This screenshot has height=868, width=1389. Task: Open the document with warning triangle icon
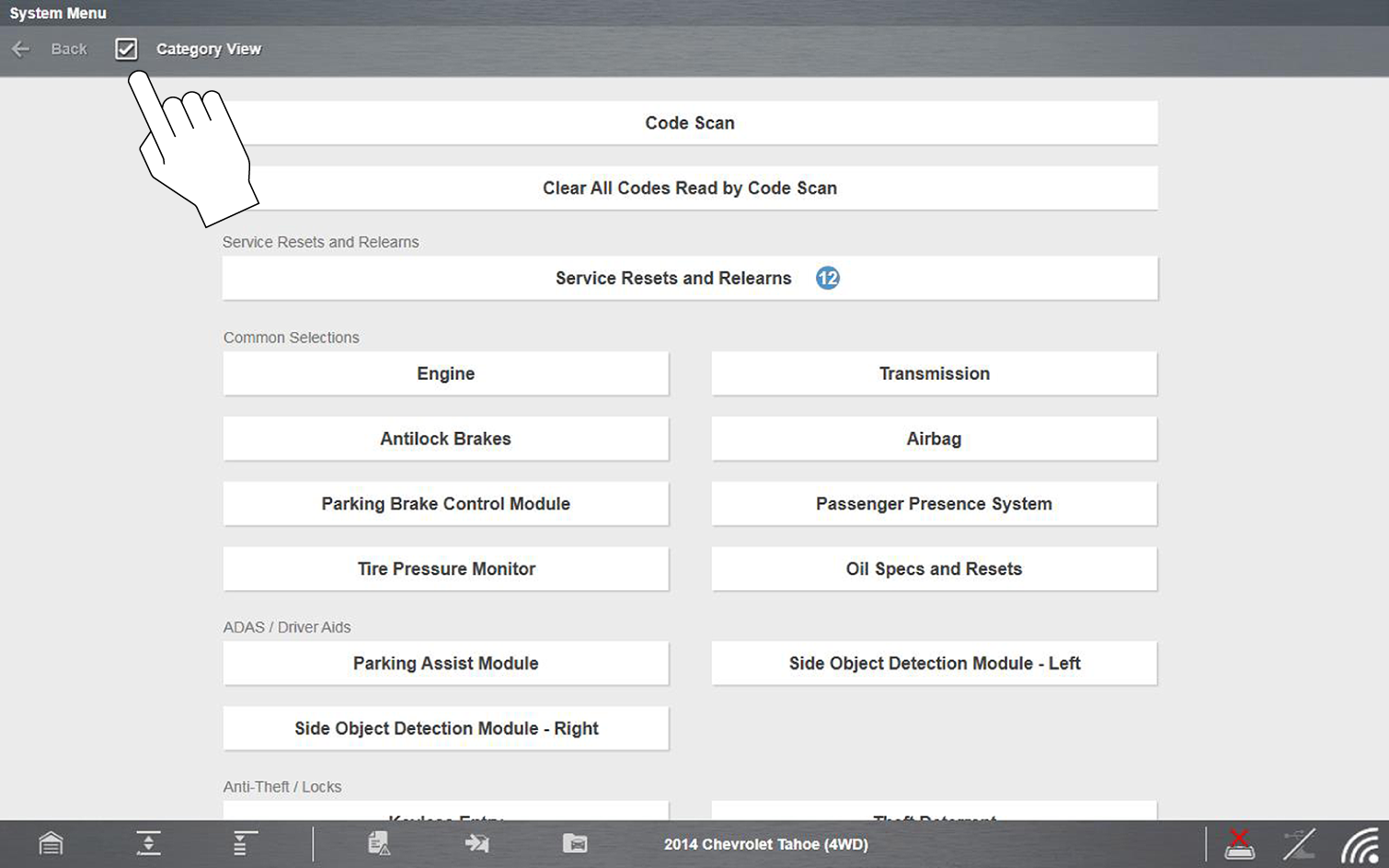pos(379,843)
